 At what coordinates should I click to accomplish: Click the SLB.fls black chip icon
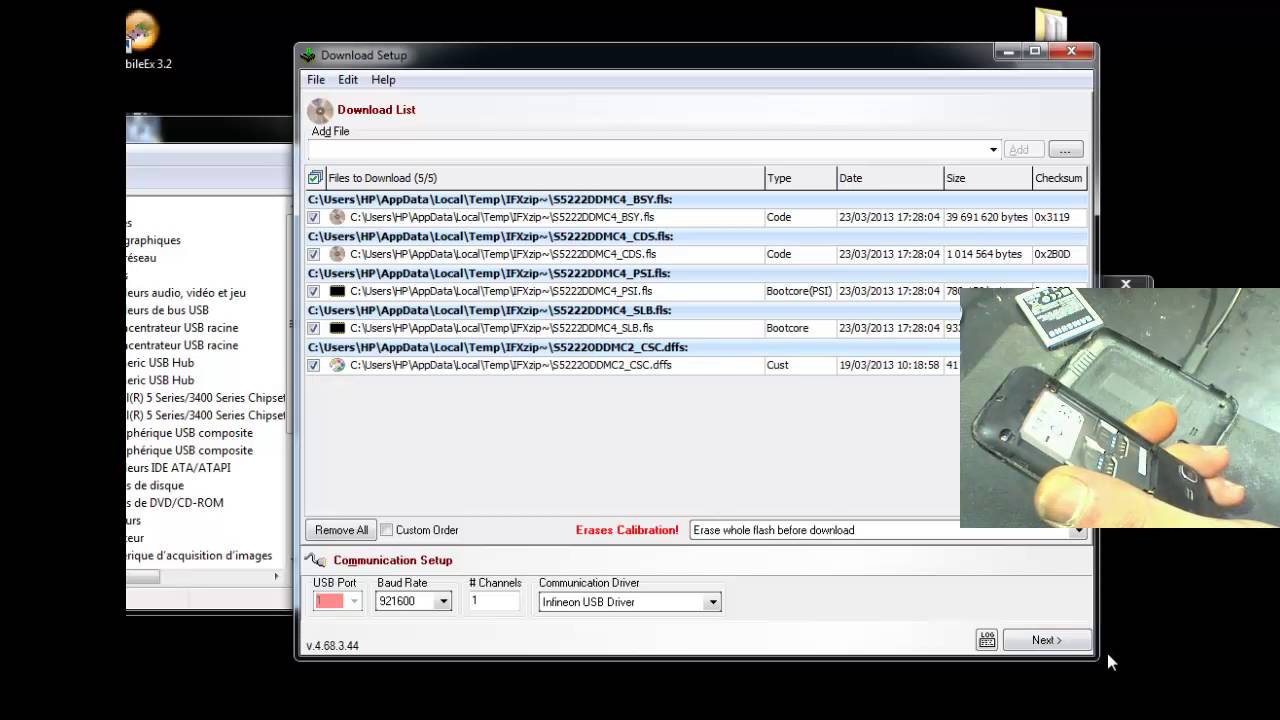337,328
